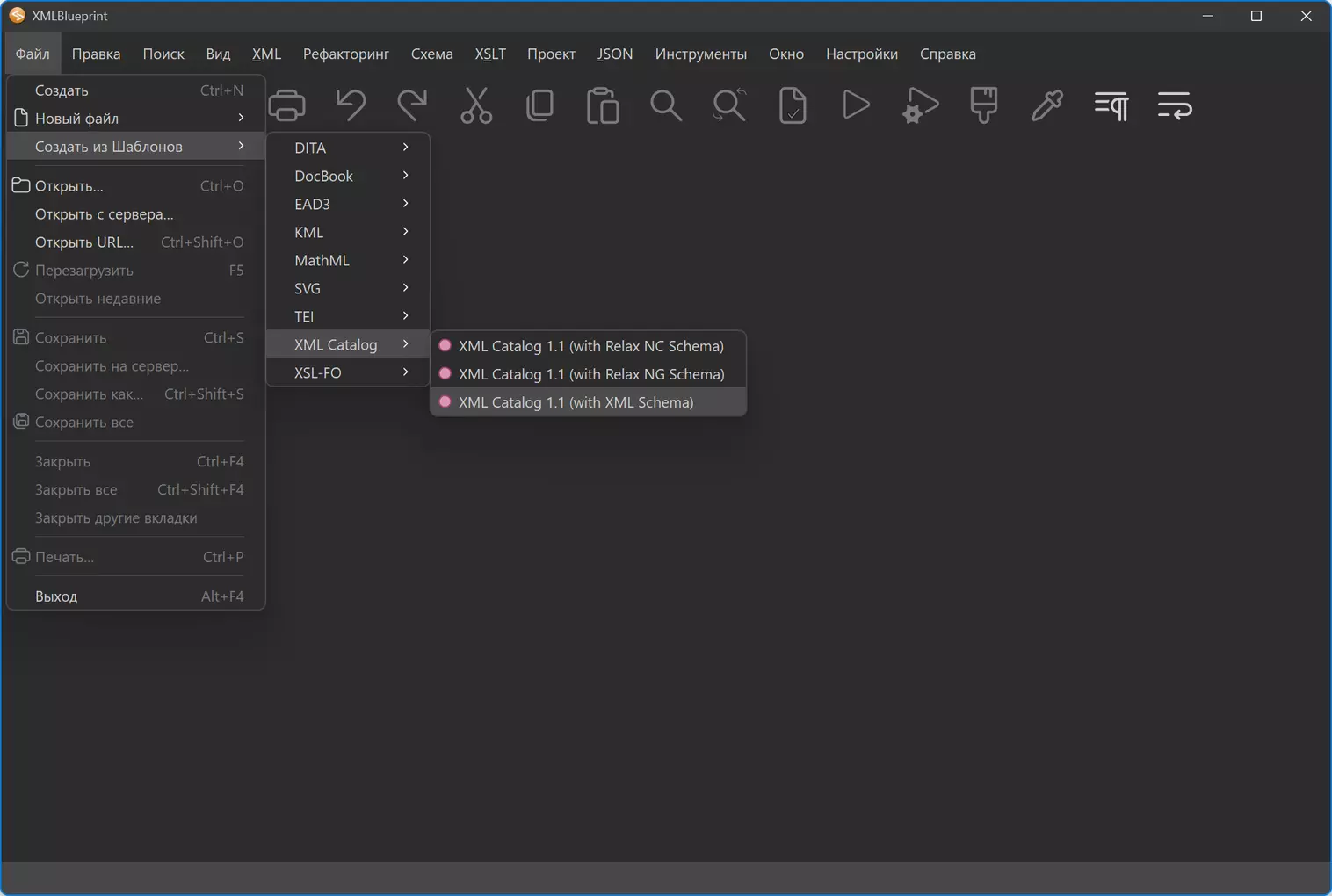Click the Redo arrow icon

click(x=412, y=105)
